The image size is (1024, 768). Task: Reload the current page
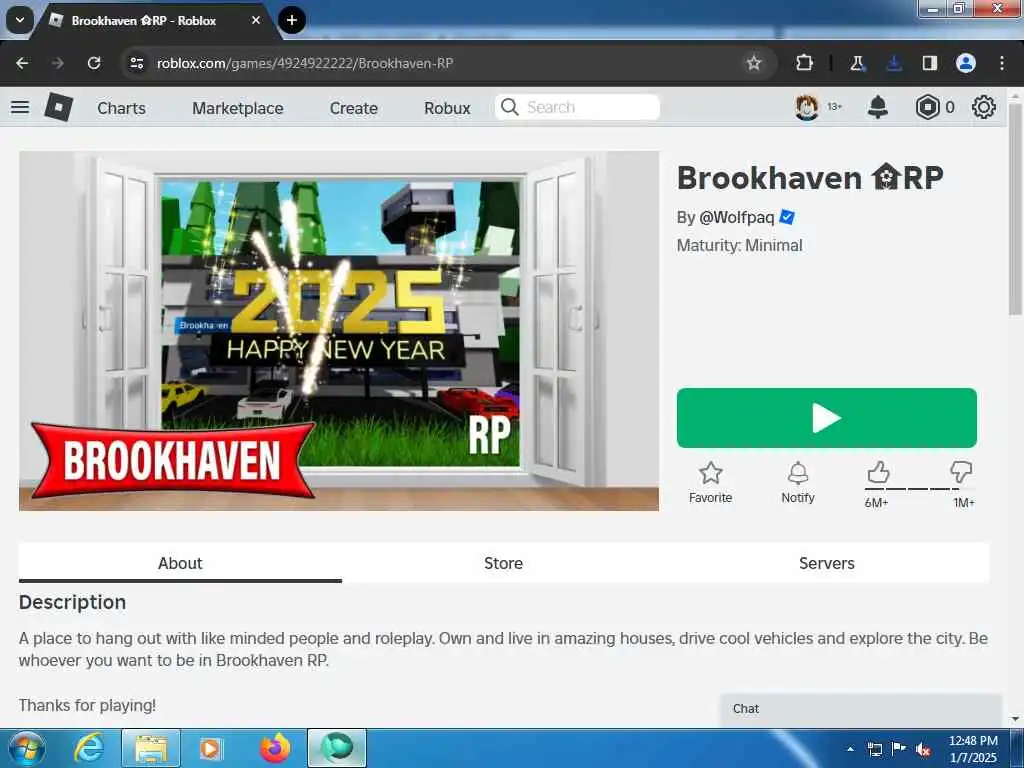click(94, 63)
